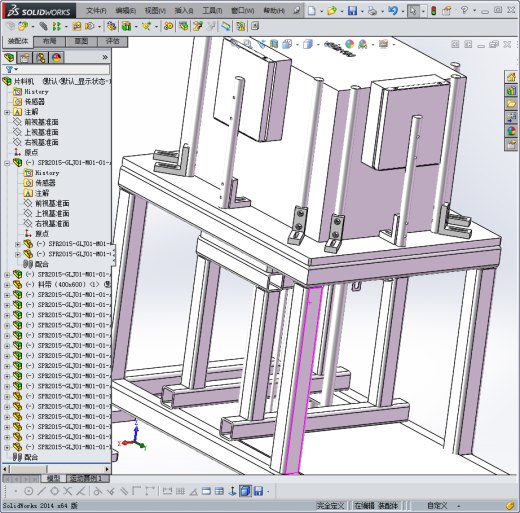The image size is (520, 513).
Task: Collapse the first SPR2015-GLJ01 assembly node
Action: 7,163
